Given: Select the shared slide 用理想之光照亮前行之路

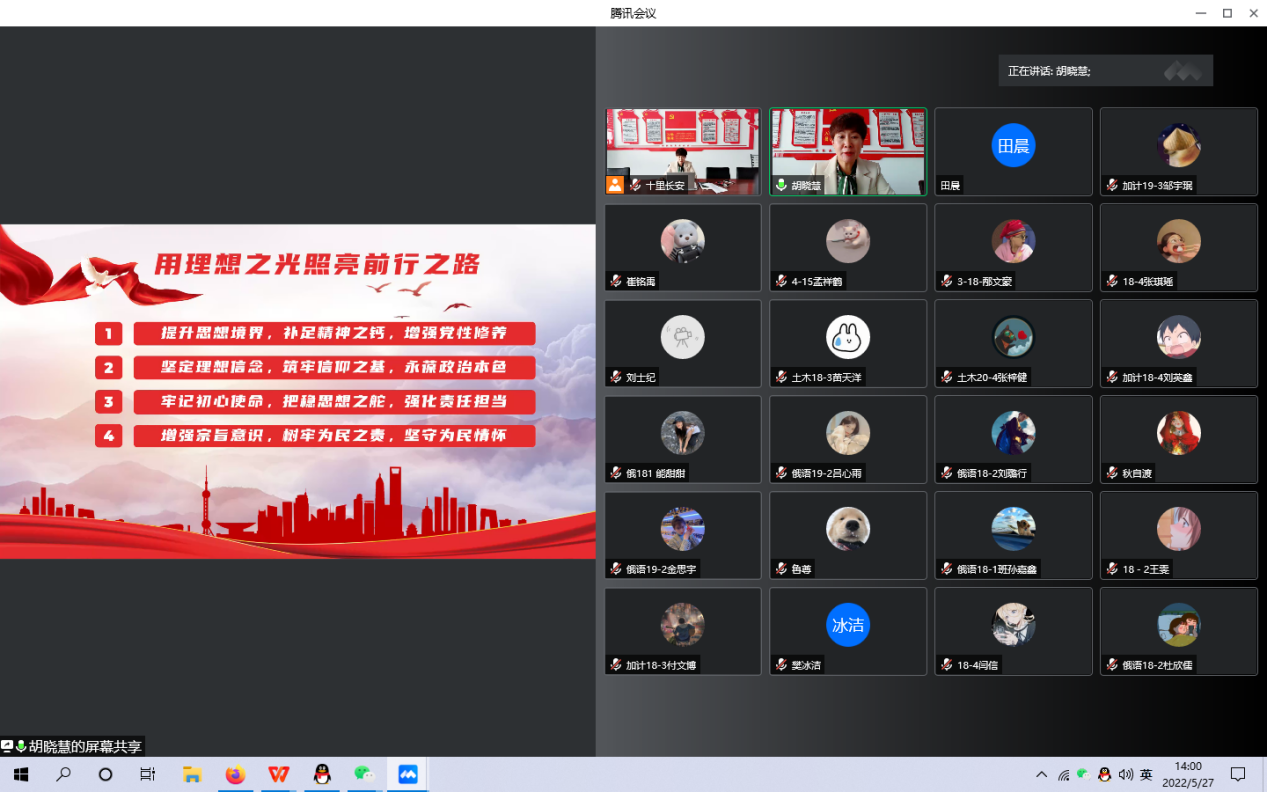Looking at the screenshot, I should point(298,391).
